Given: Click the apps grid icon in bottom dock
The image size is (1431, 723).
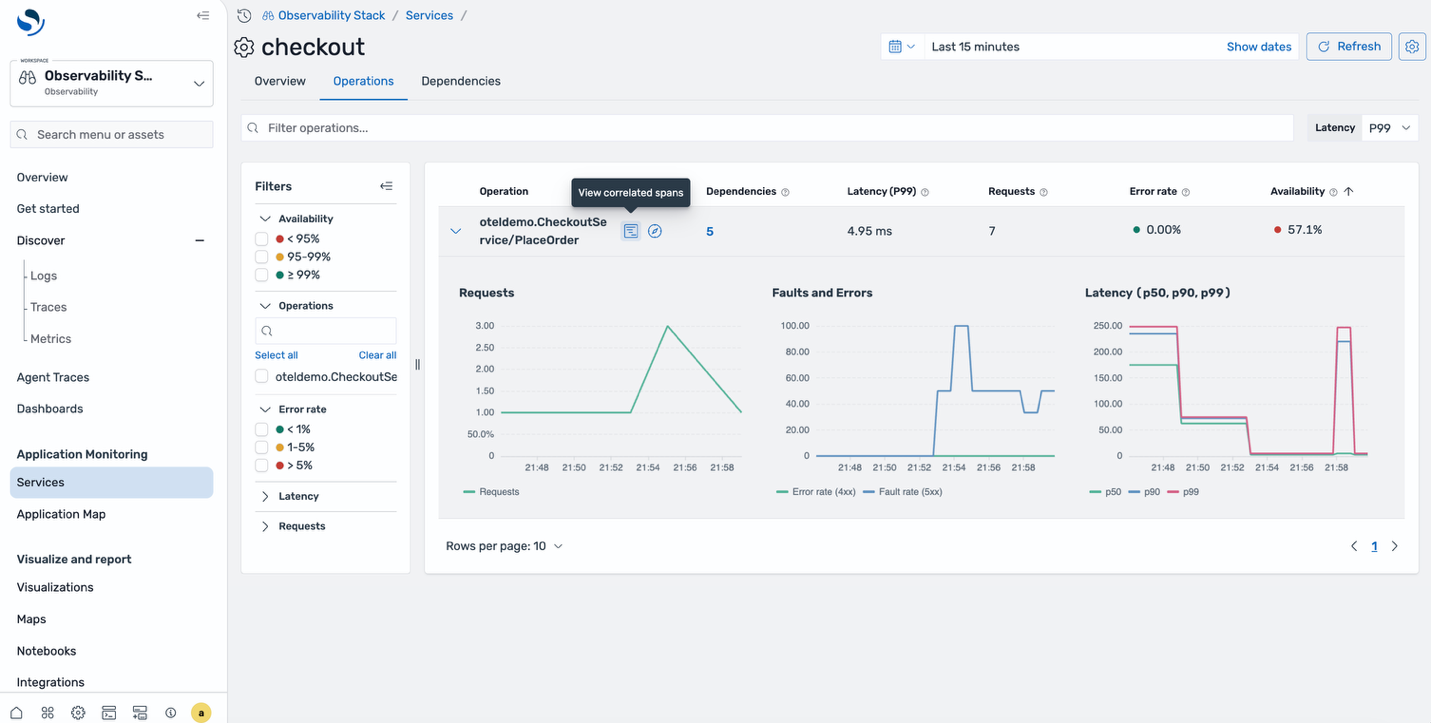Looking at the screenshot, I should [47, 712].
